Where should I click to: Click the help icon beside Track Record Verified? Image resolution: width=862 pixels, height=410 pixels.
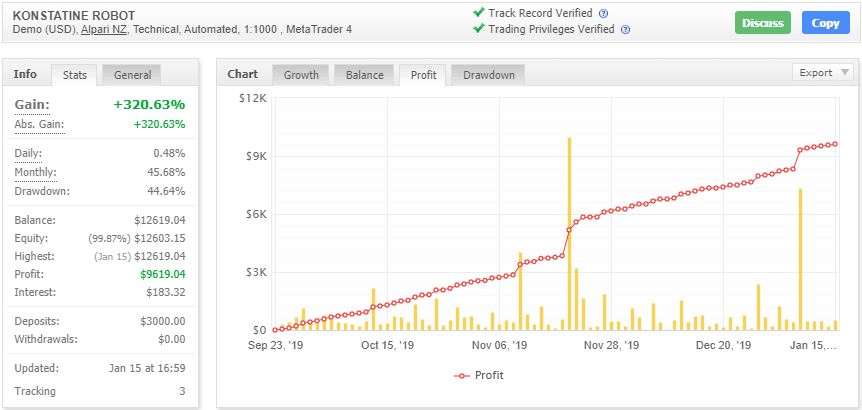coord(603,13)
